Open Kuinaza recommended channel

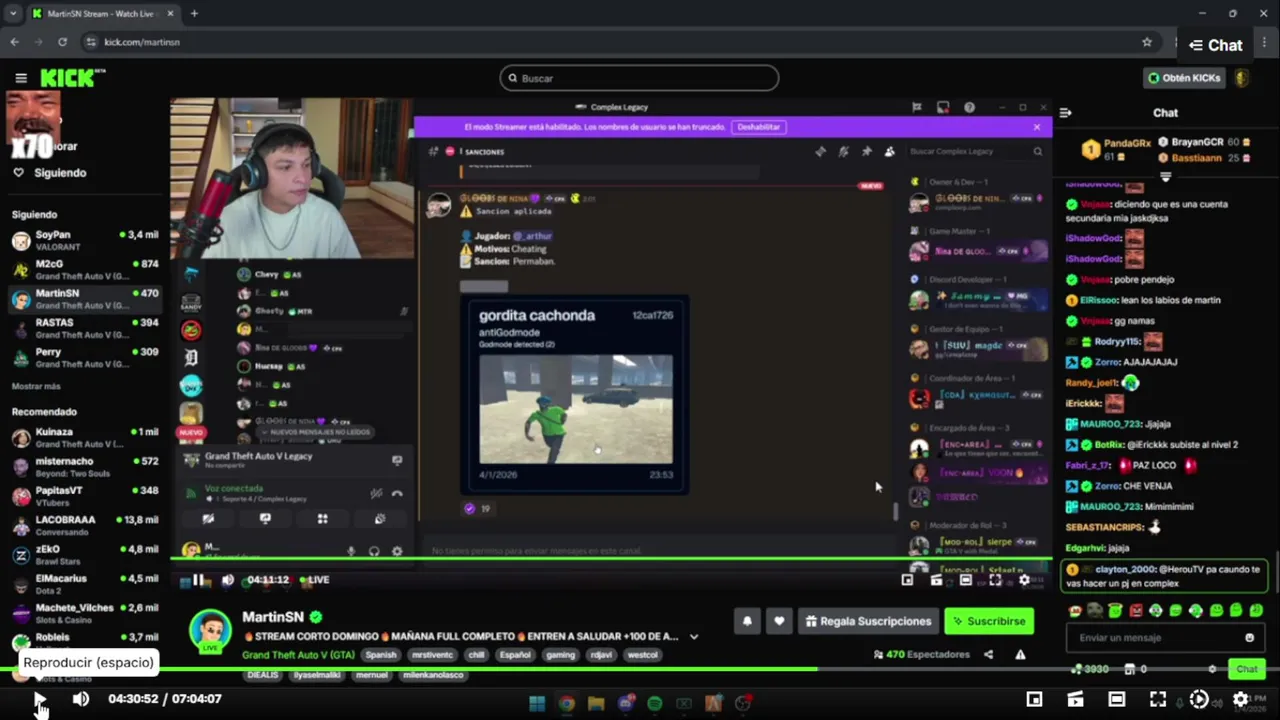tap(85, 437)
